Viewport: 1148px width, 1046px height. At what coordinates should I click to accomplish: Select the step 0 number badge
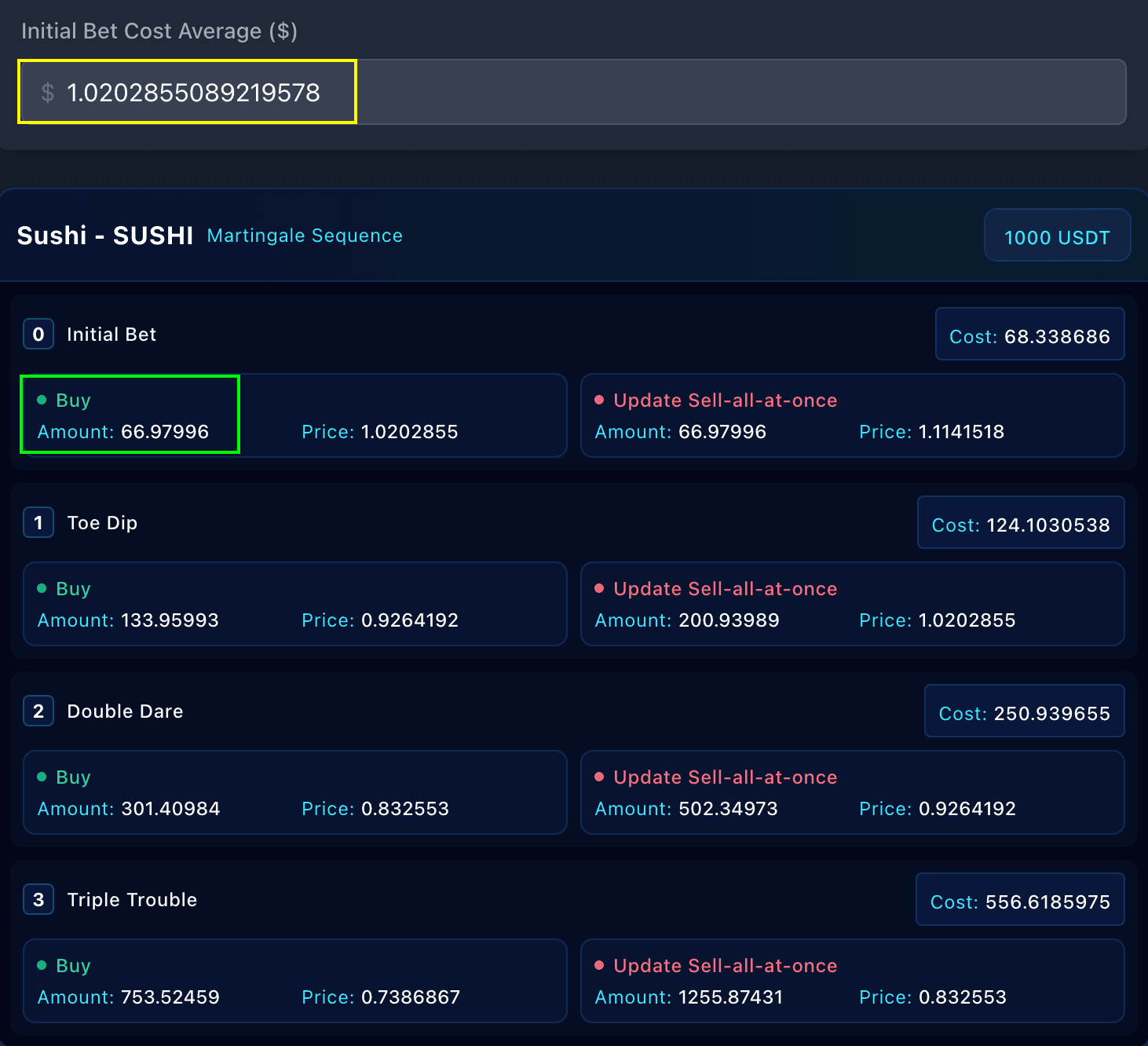pyautogui.click(x=38, y=335)
